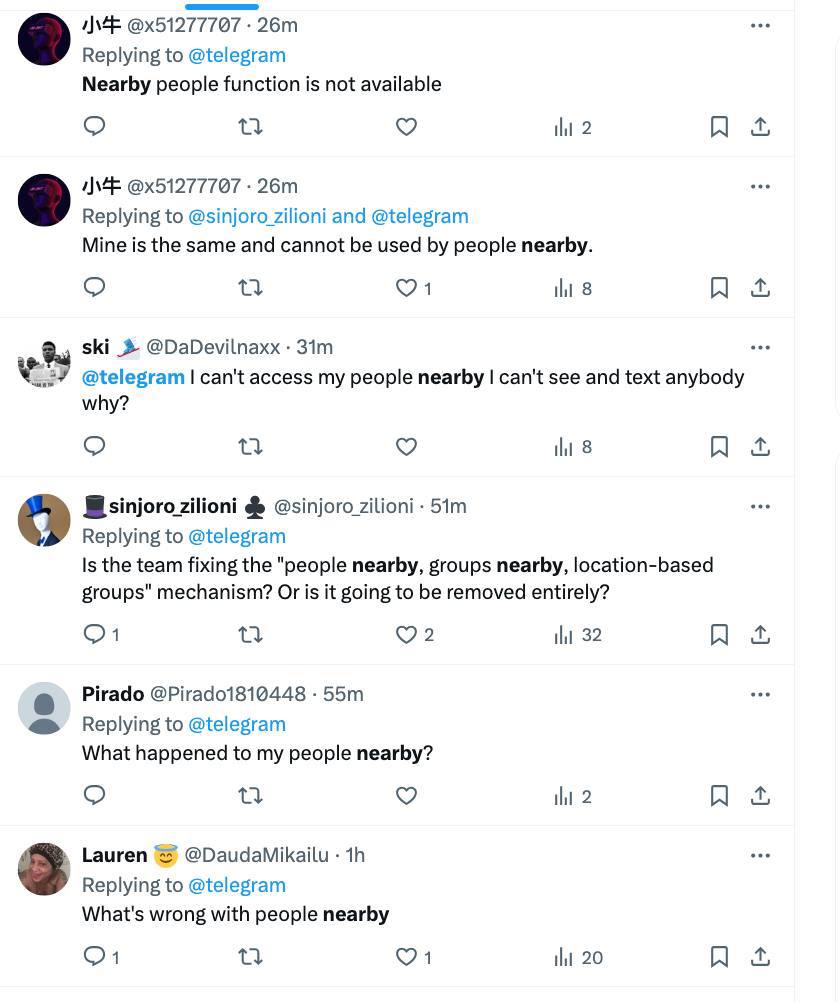Image resolution: width=840 pixels, height=1002 pixels.
Task: Like the "Mine is the same" tweet
Action: point(406,288)
